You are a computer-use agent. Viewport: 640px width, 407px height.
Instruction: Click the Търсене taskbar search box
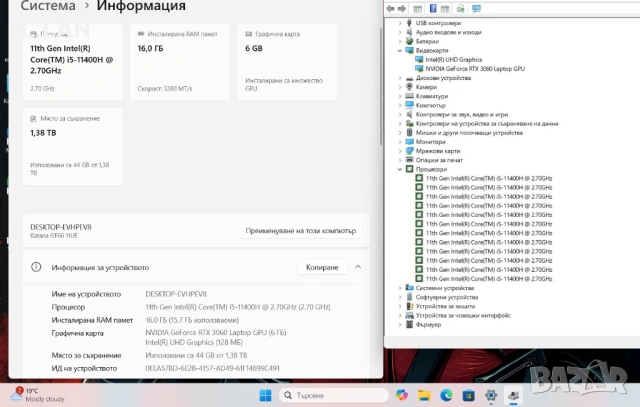pos(333,395)
